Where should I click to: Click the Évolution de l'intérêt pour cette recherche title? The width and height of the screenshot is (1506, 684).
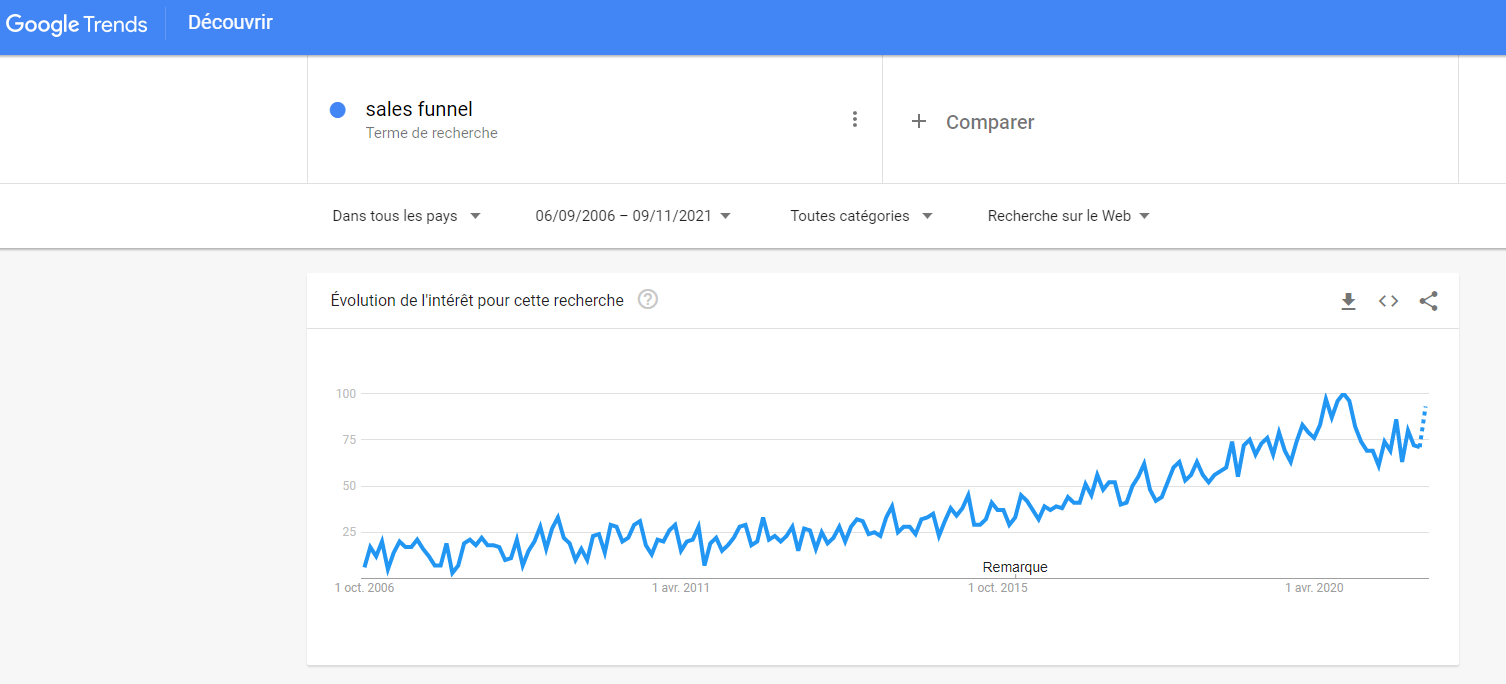click(x=477, y=300)
